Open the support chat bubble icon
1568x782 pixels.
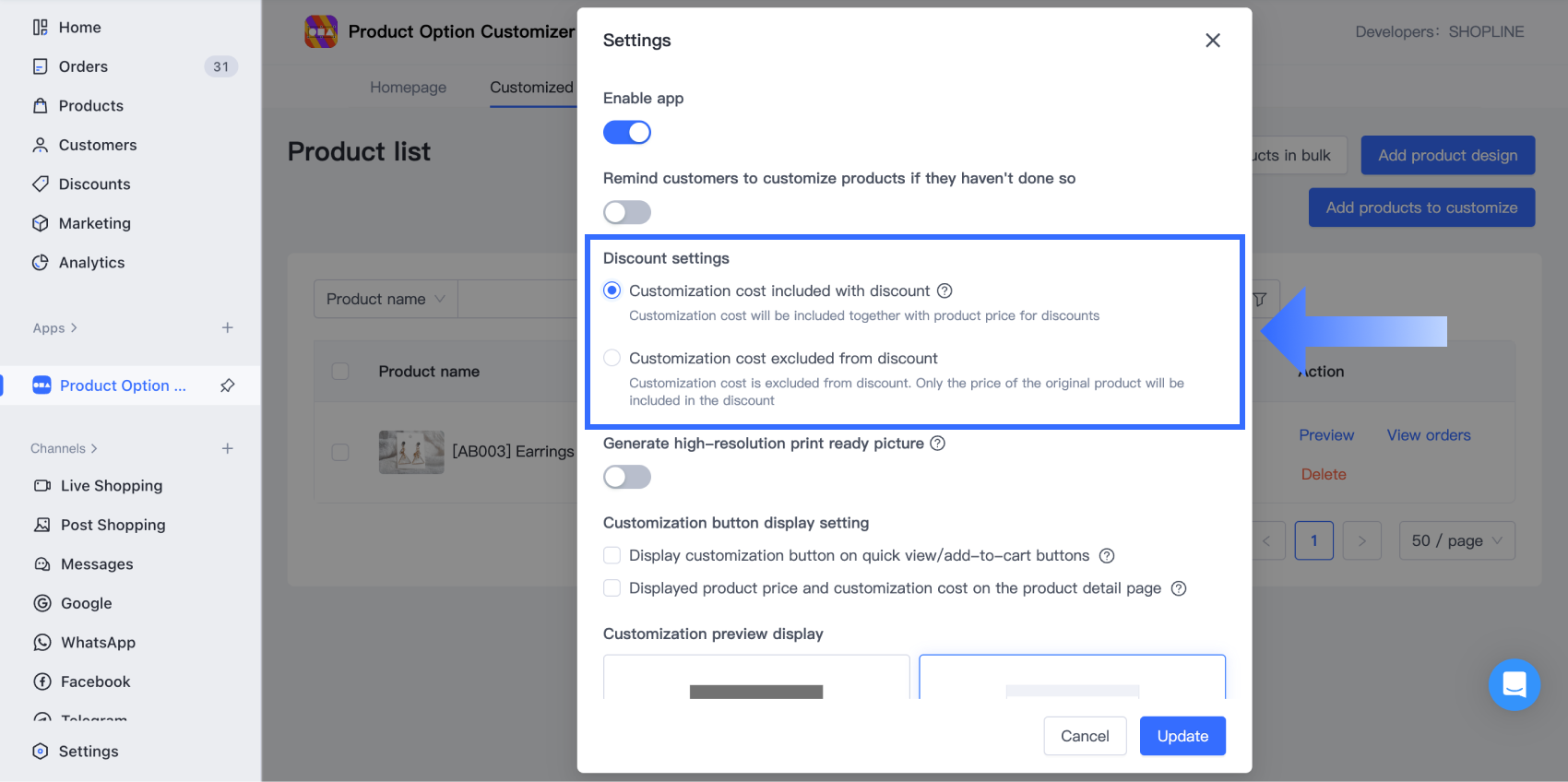coord(1514,685)
